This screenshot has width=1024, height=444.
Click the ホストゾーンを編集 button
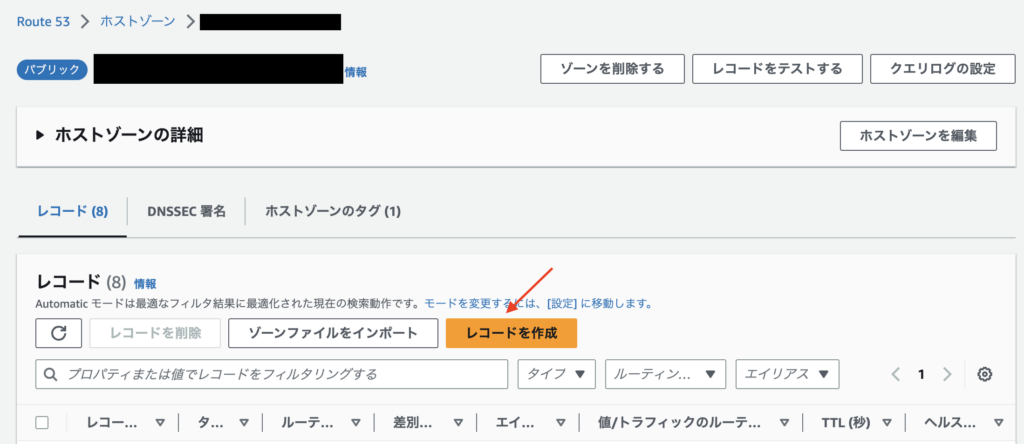coord(918,136)
